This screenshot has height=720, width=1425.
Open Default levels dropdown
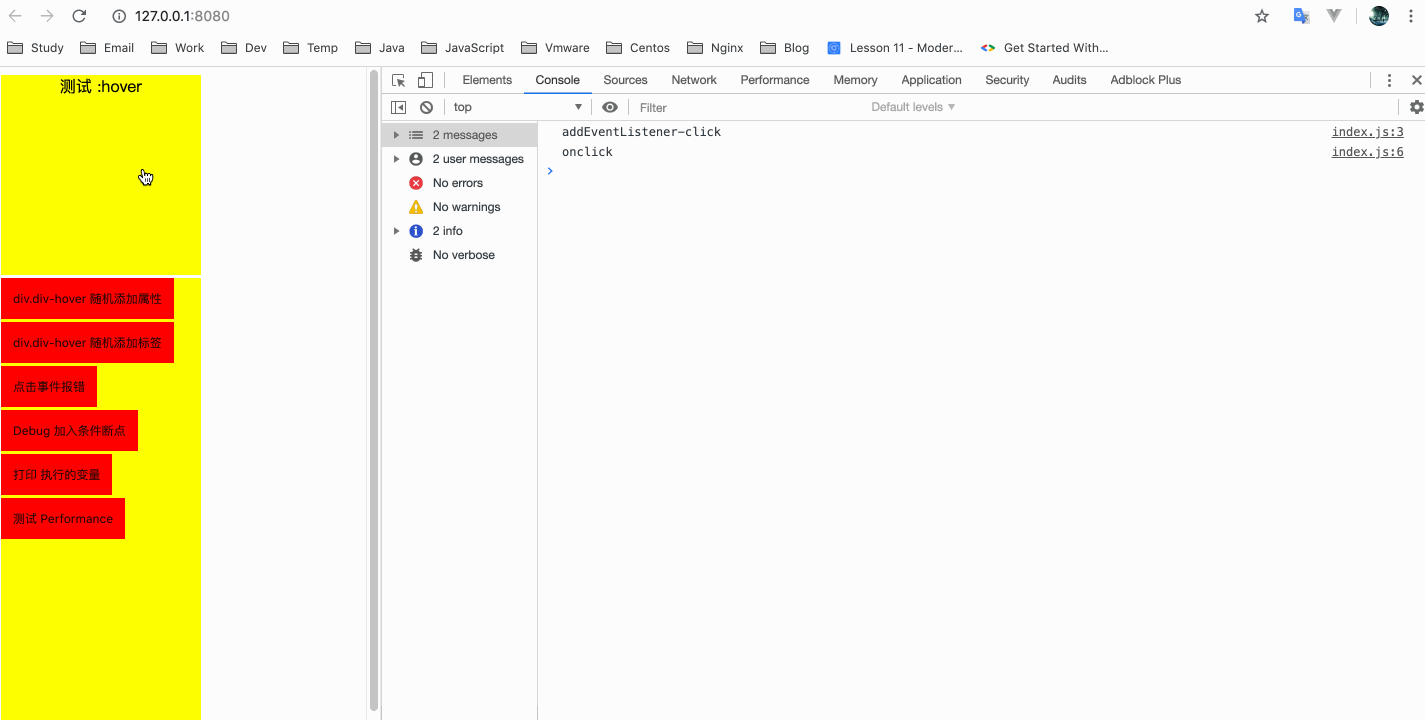click(x=913, y=107)
